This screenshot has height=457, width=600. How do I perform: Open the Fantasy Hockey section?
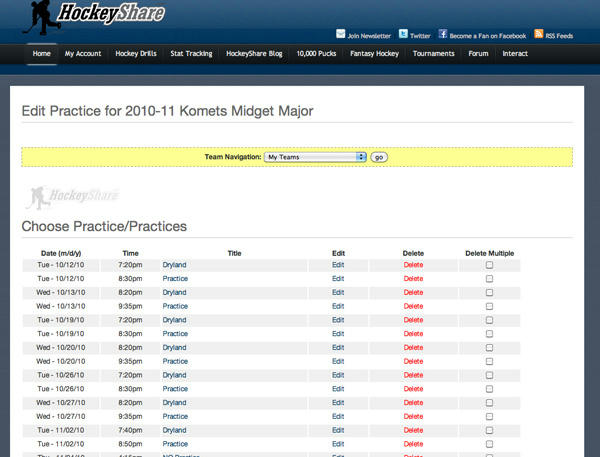coord(374,54)
